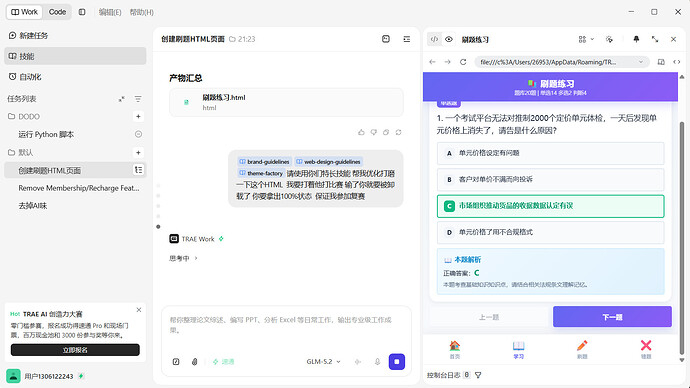Open preview panel icon in chat header

tap(386, 39)
